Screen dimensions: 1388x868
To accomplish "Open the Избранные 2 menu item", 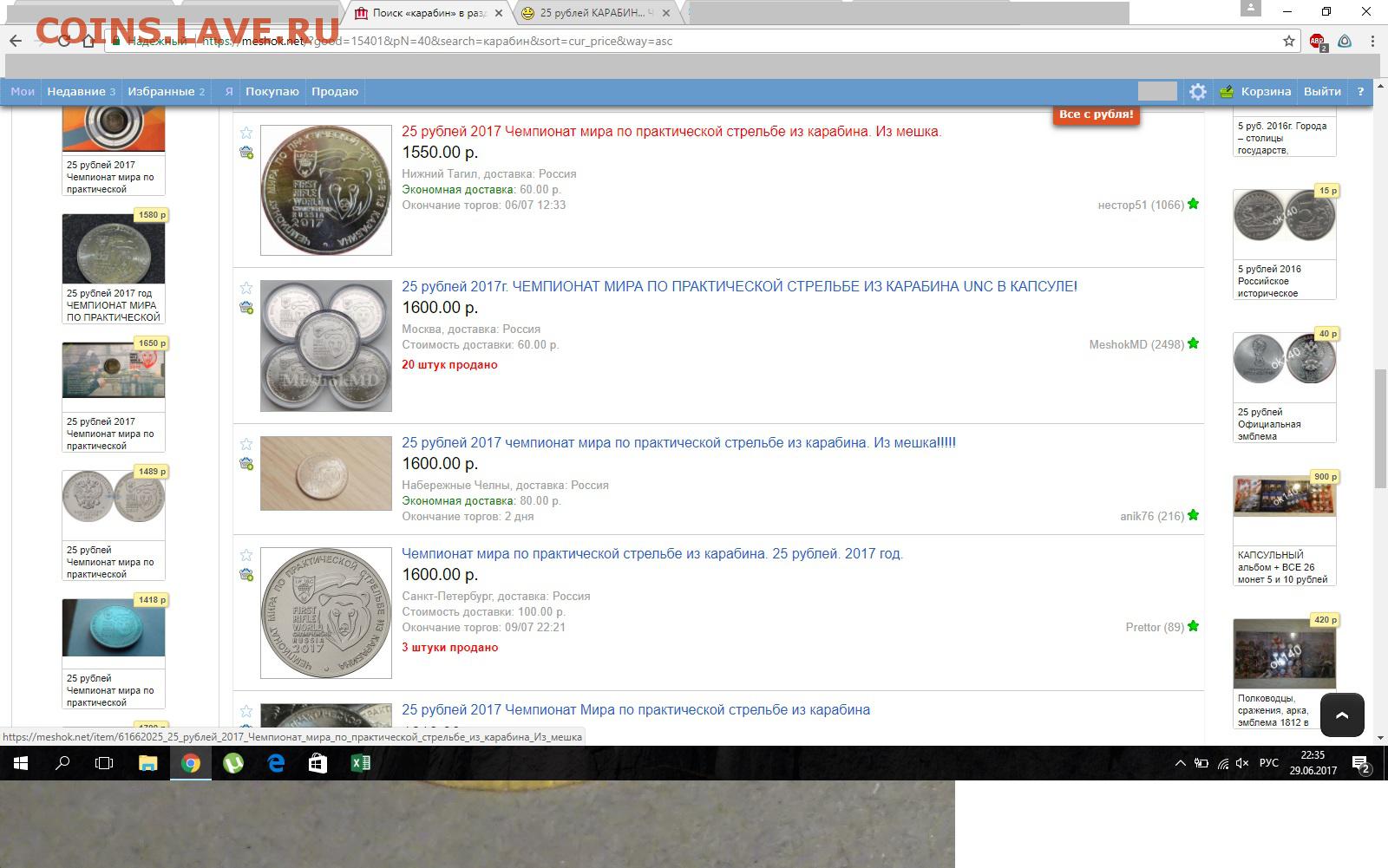I will coord(166,91).
